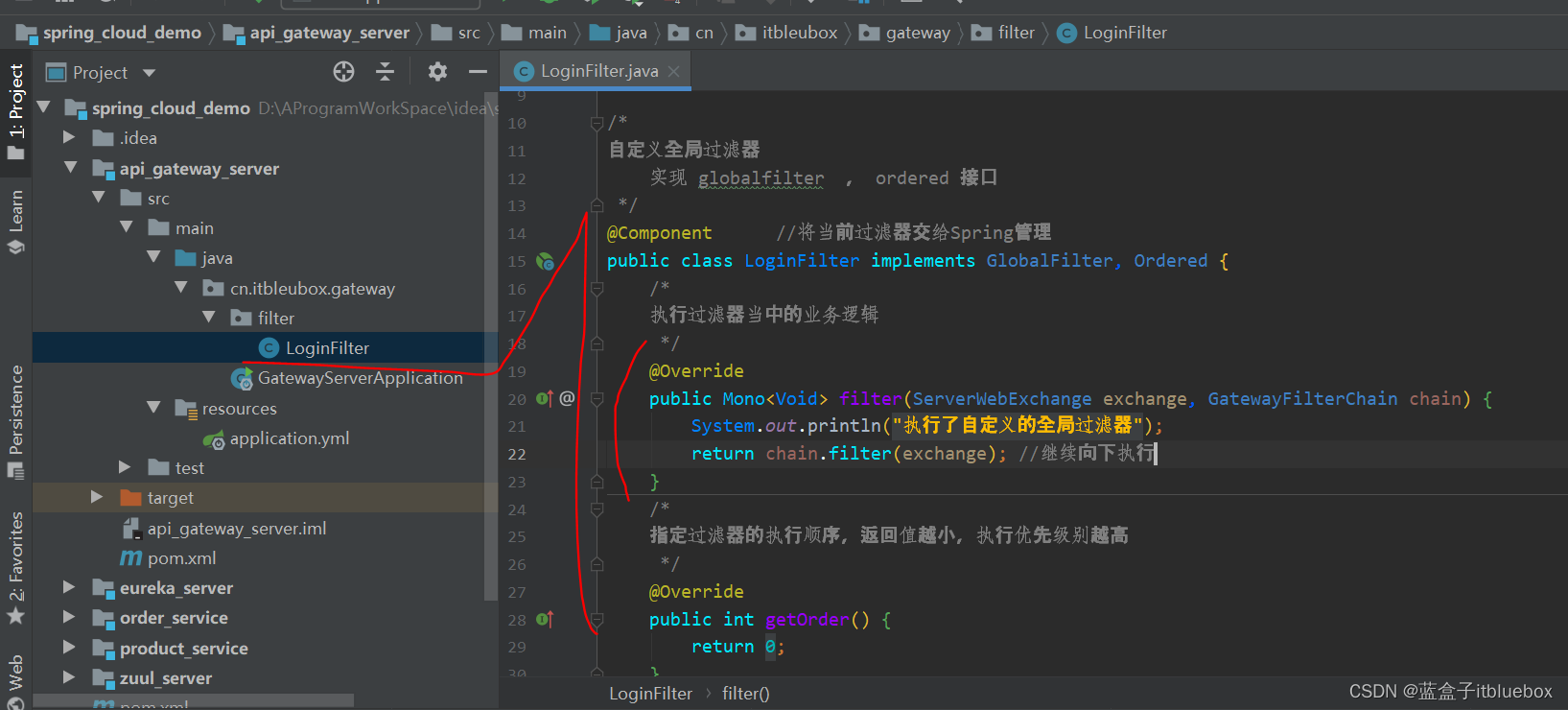Collapse the cn.itbleubox.gateway package
Image resolution: width=1568 pixels, height=710 pixels.
pyautogui.click(x=181, y=287)
